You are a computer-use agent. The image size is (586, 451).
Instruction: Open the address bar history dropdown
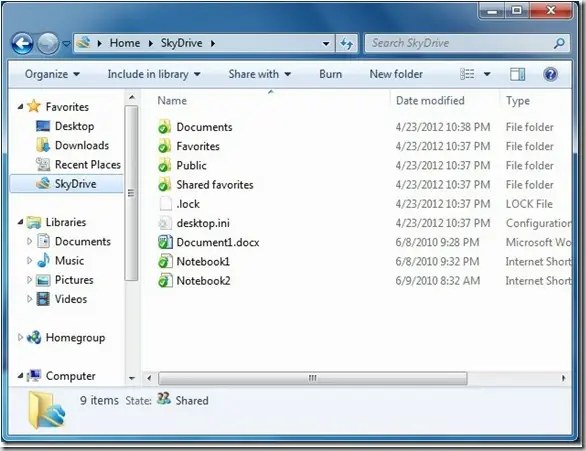pyautogui.click(x=326, y=44)
